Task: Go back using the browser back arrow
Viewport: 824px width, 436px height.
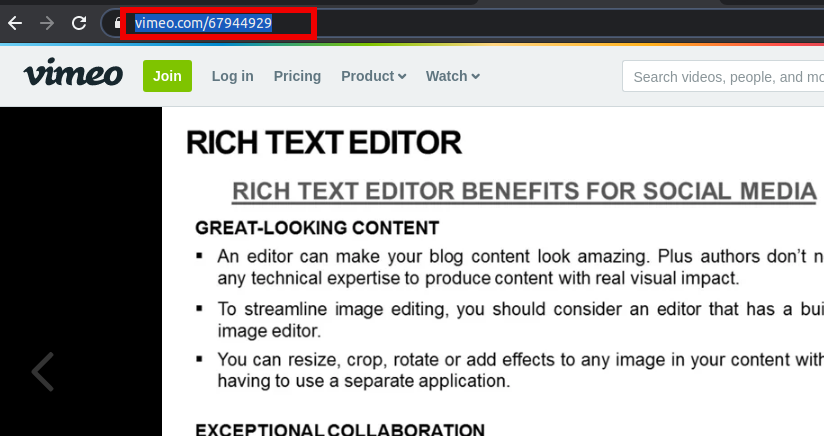Action: pos(15,23)
